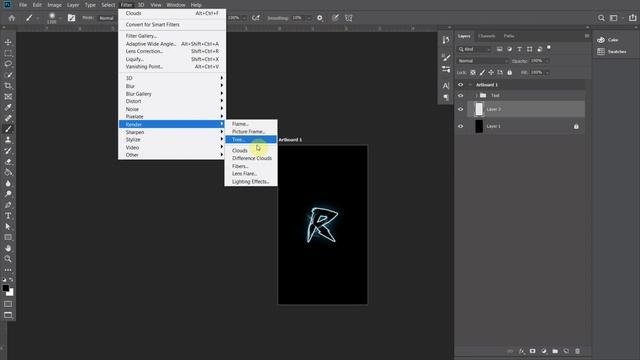This screenshot has width=640, height=360.
Task: Click smoothing options gear icon
Action: tap(320, 18)
